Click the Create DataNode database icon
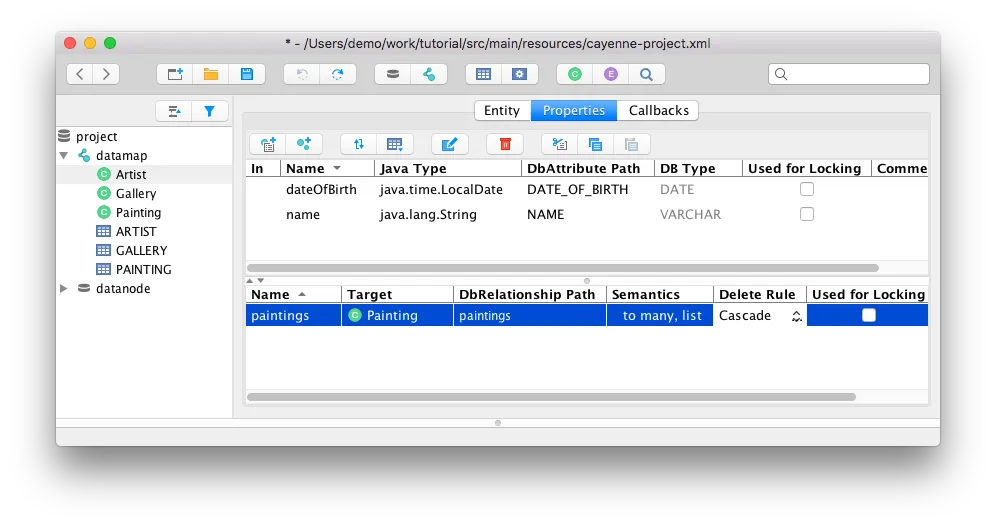The height and width of the screenshot is (526, 996). [393, 74]
